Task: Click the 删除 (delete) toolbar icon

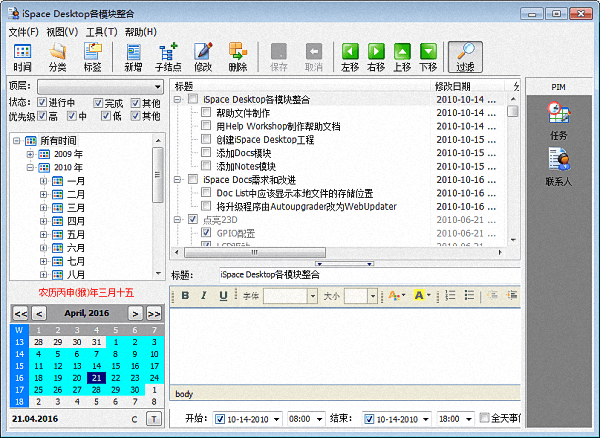Action: tap(238, 57)
